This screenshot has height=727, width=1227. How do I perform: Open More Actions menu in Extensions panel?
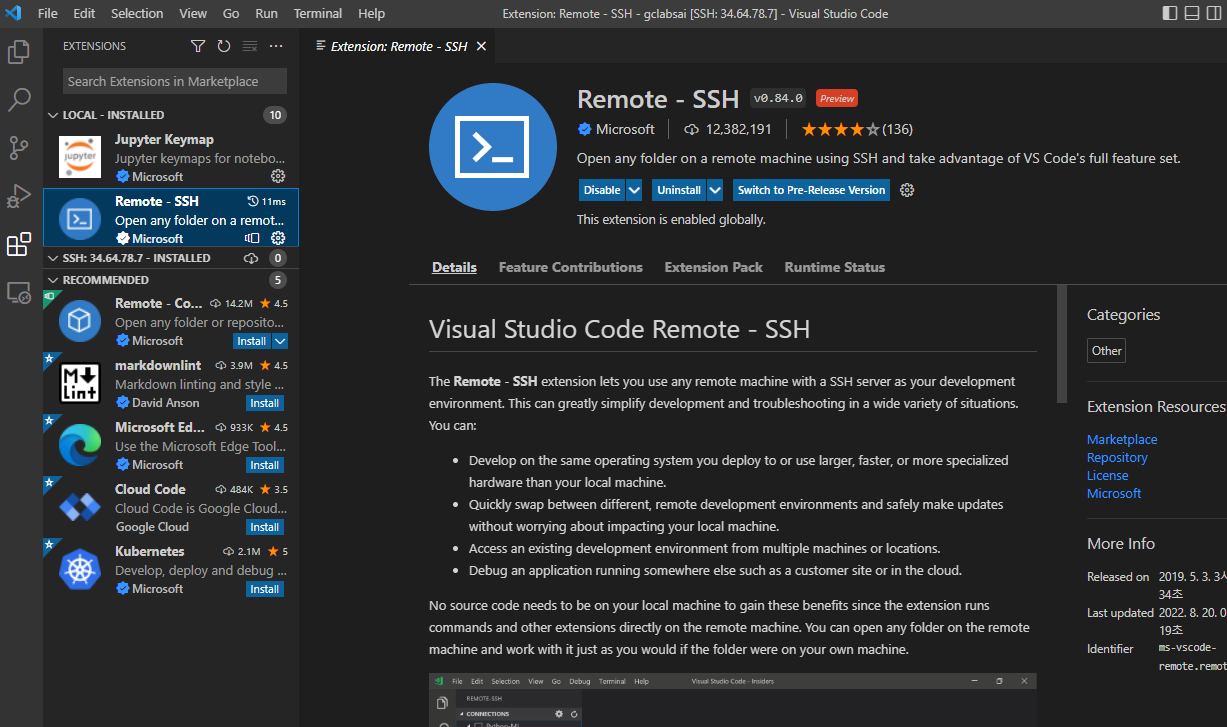click(x=275, y=45)
